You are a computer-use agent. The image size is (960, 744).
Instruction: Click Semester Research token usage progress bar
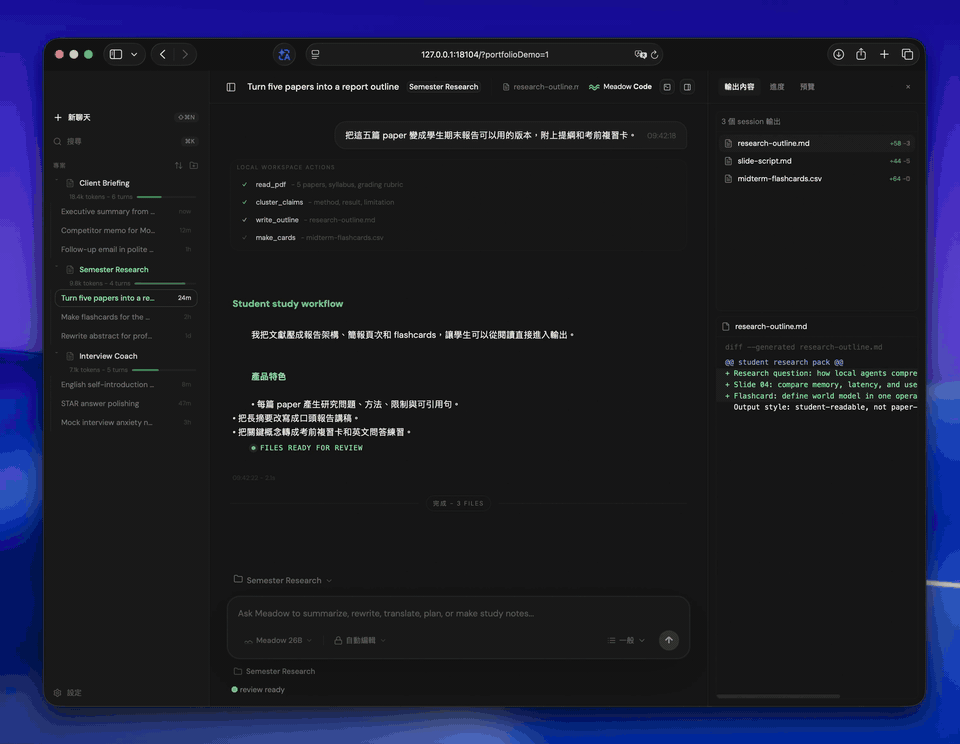tap(165, 284)
